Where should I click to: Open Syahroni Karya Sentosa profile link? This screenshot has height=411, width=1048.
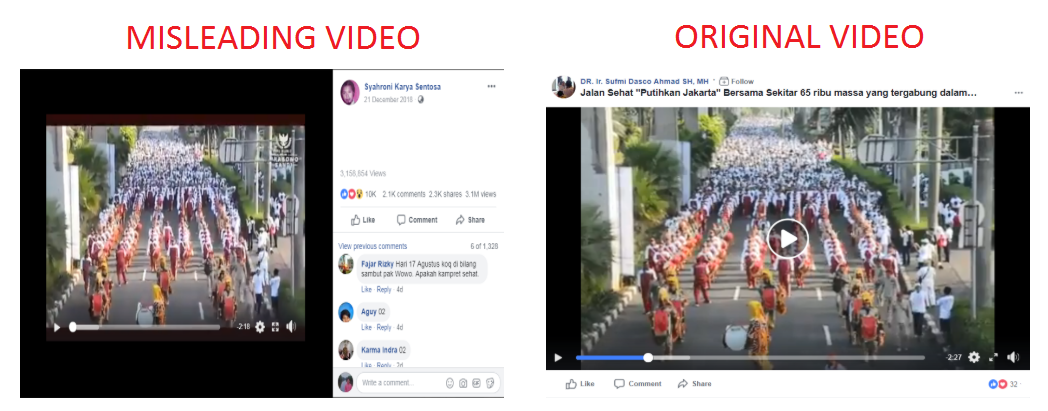tap(402, 87)
